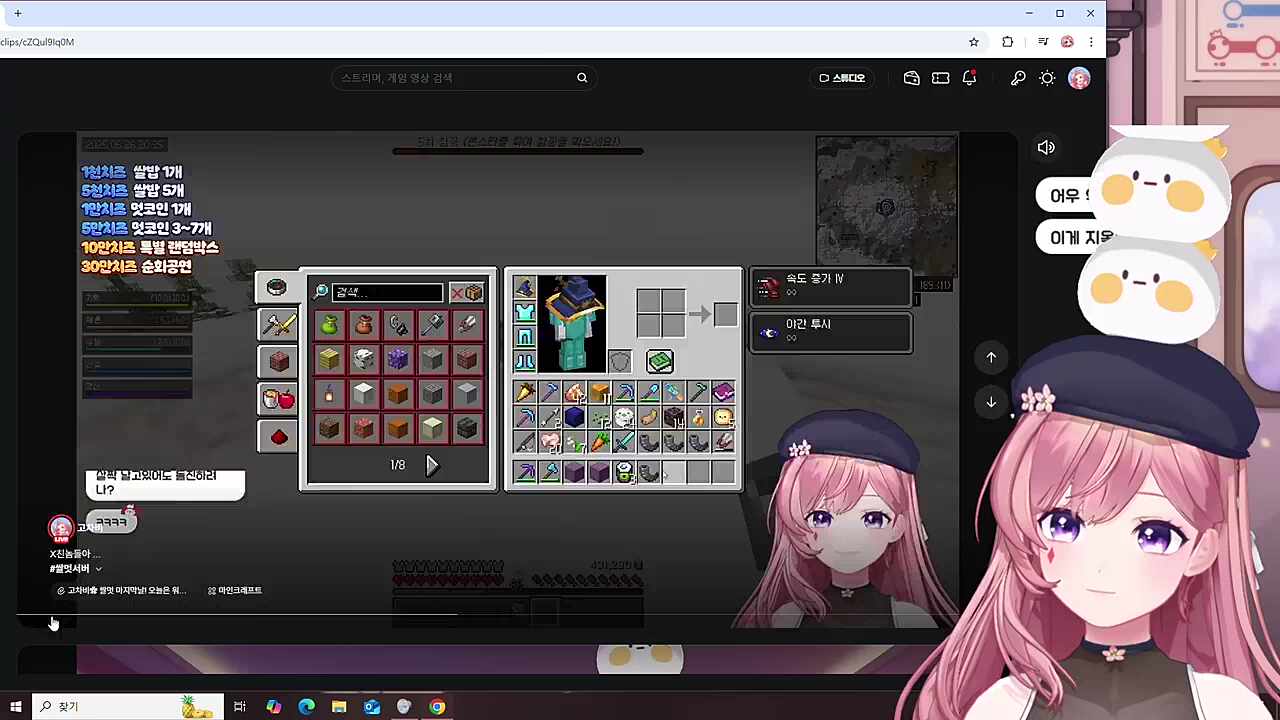The width and height of the screenshot is (1280, 720).
Task: Click the X친놈들아 clip title text
Action: [74, 553]
